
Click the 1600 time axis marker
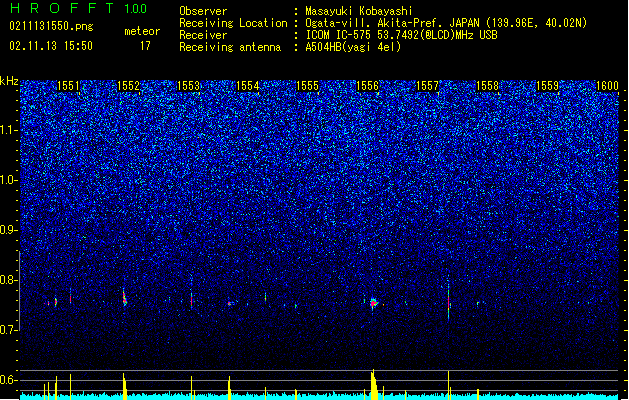[x=607, y=86]
